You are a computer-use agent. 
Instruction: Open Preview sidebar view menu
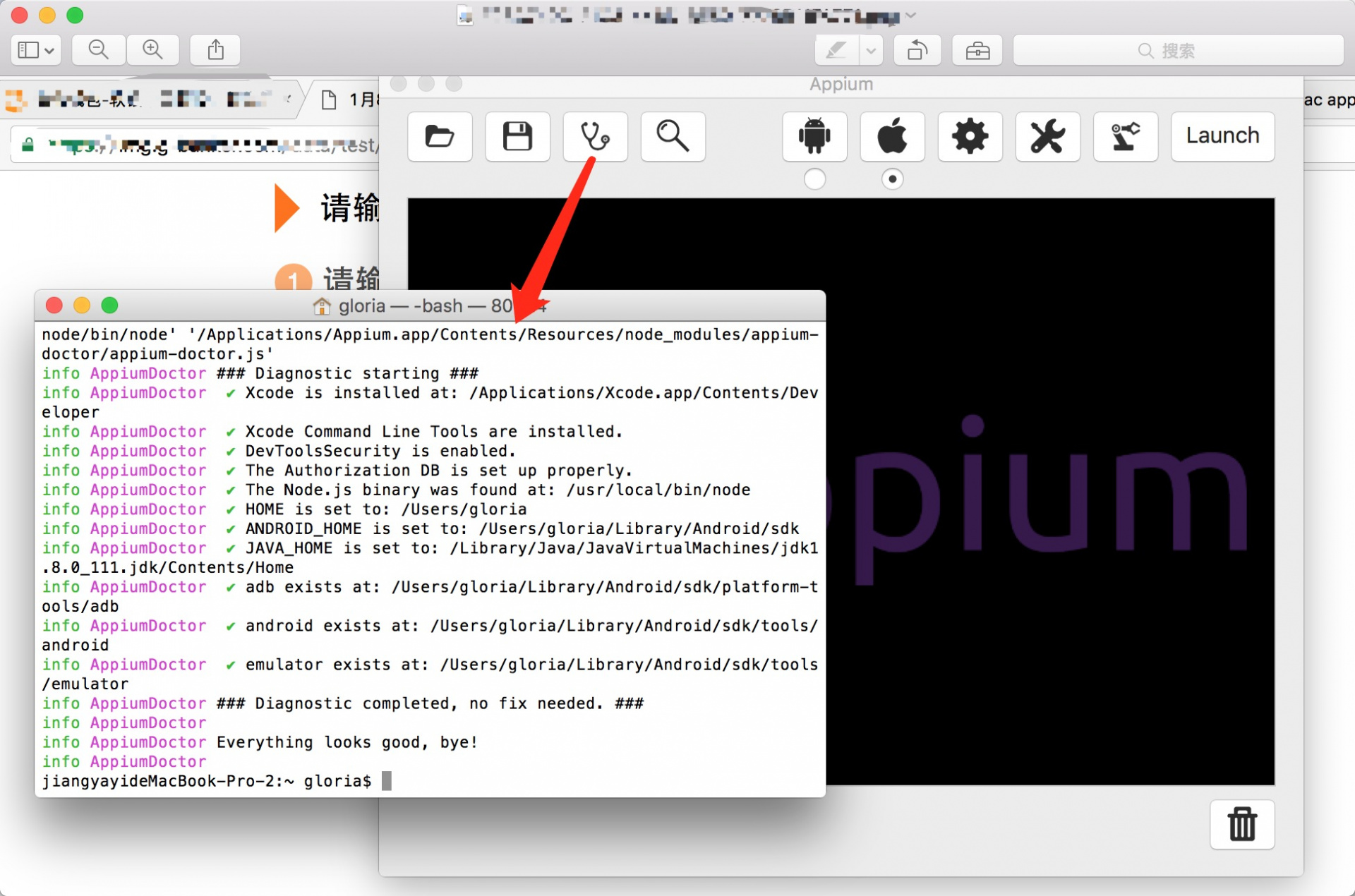pos(36,50)
